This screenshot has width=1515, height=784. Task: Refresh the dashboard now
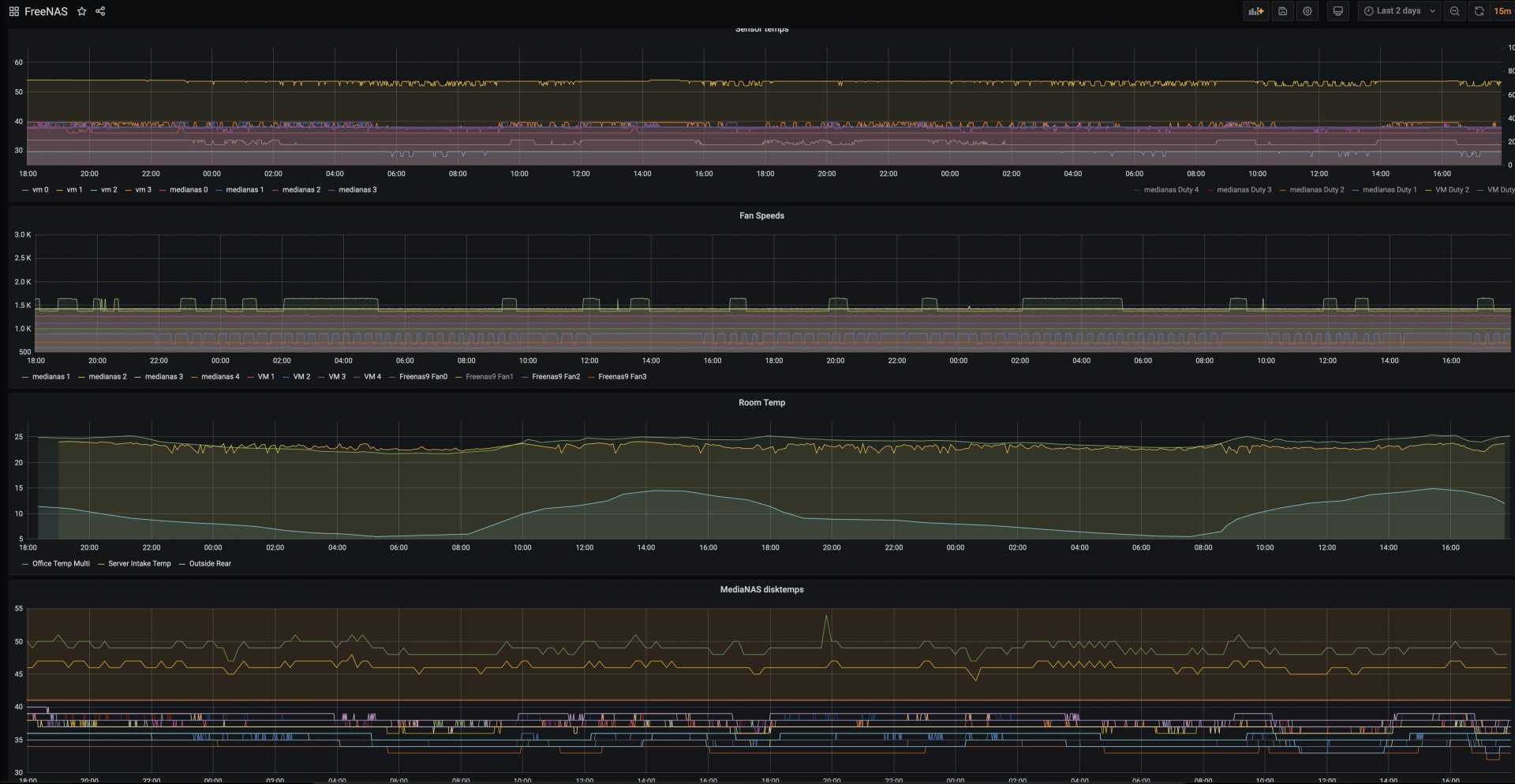[1479, 11]
